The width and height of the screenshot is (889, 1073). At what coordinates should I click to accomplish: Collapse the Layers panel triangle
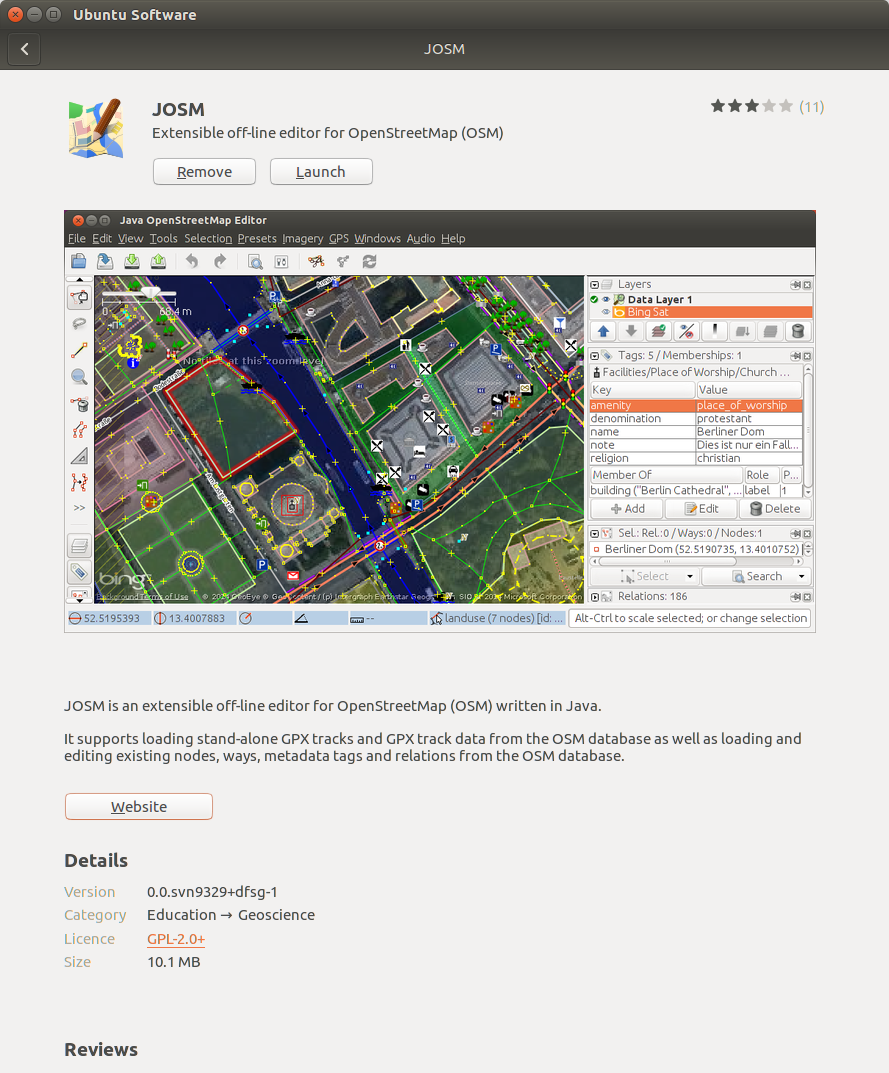pos(595,285)
